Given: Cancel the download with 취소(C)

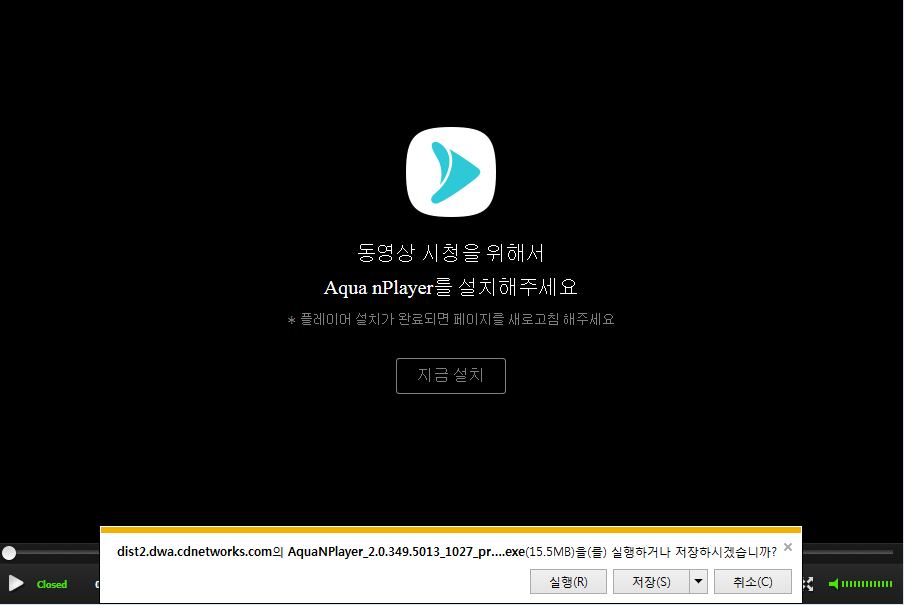Looking at the screenshot, I should 753,581.
